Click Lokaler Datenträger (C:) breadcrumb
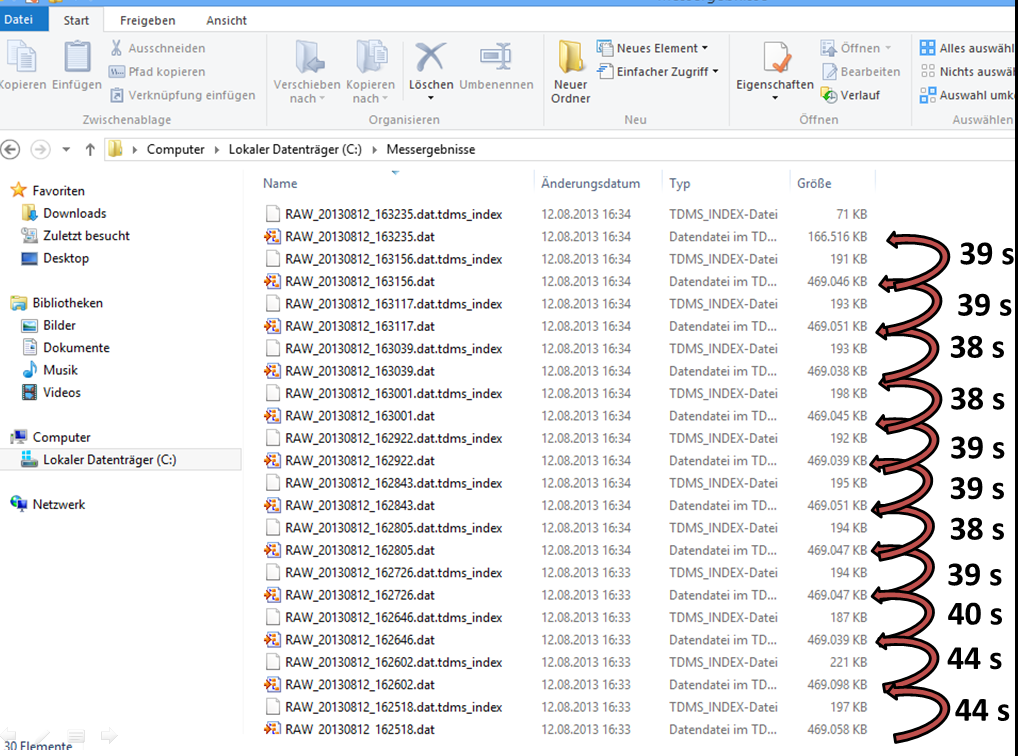The image size is (1018, 756). click(295, 149)
